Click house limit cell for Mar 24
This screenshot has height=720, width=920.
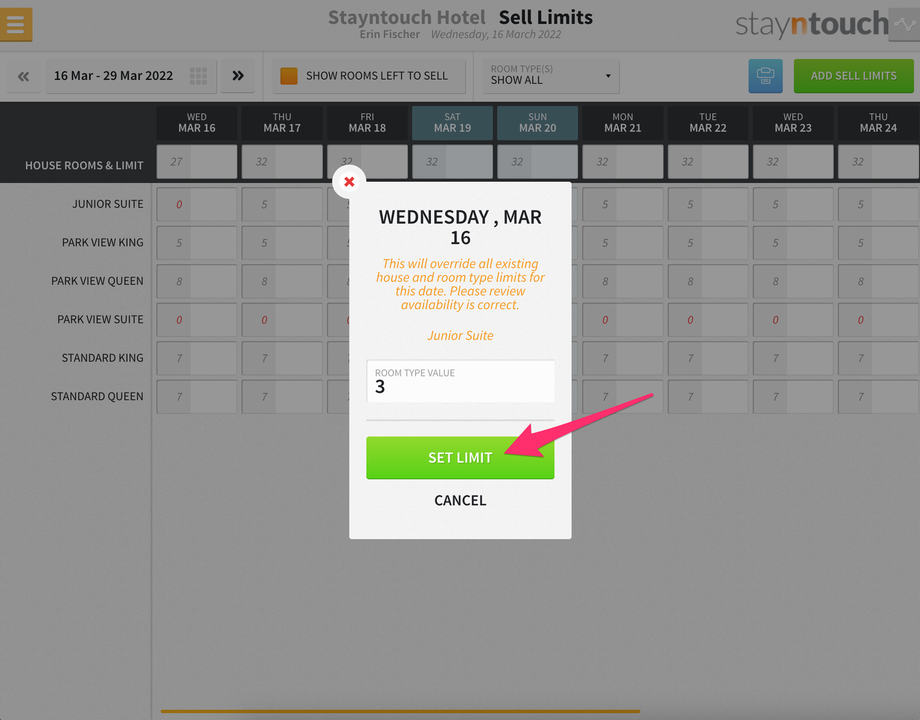tap(878, 161)
